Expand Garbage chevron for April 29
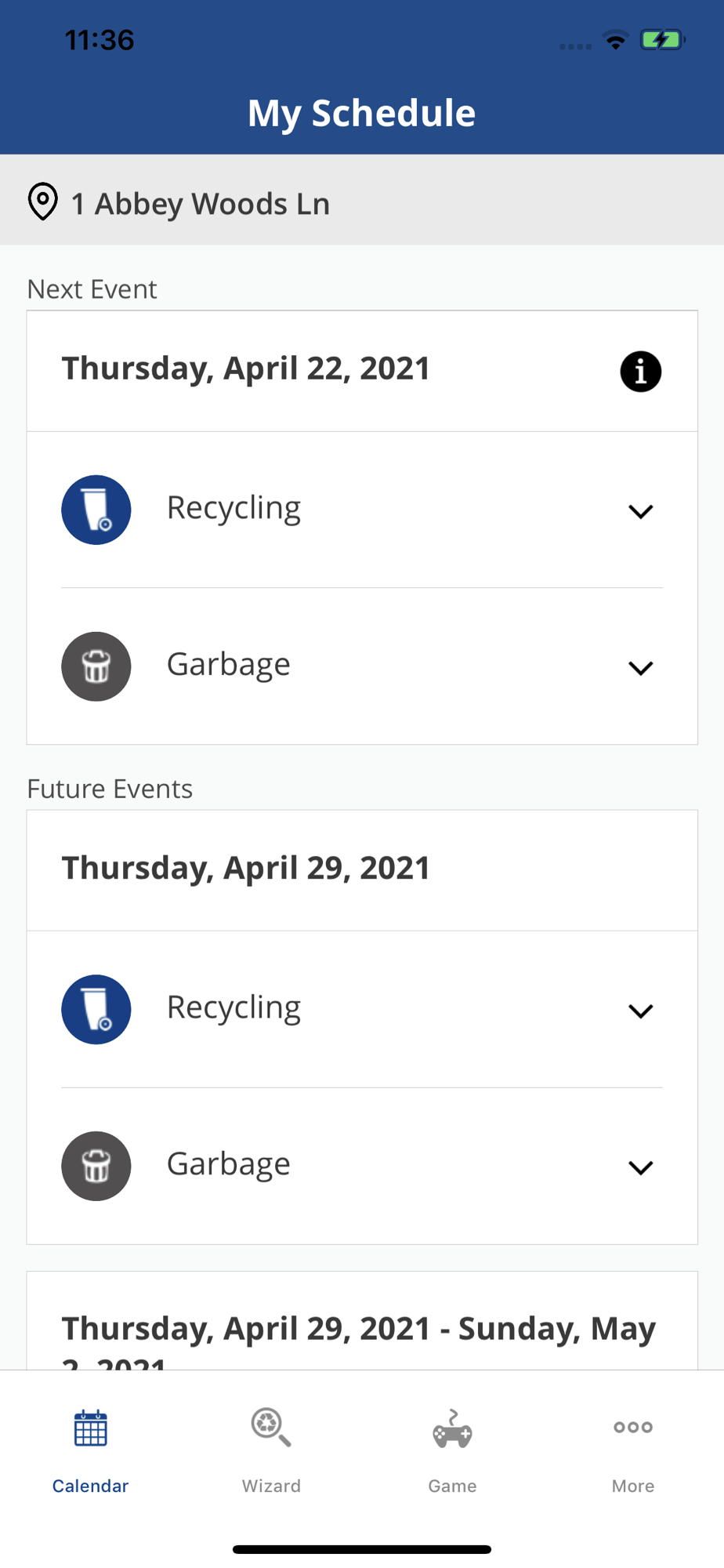This screenshot has width=724, height=1568. (640, 1167)
